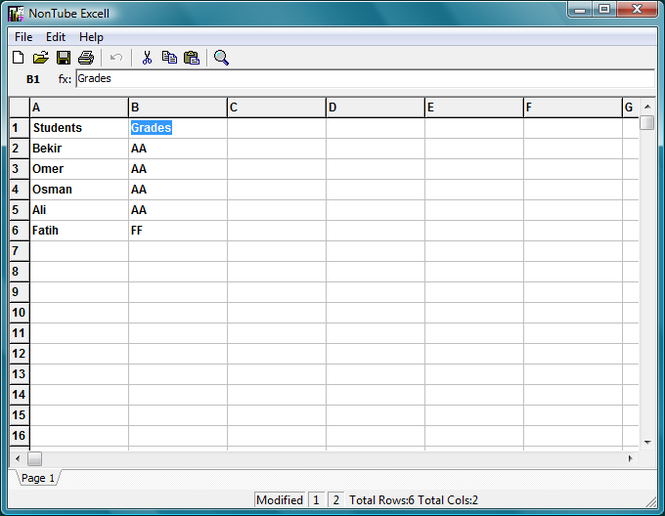
Task: Click the horizontal scrollbar thumb
Action: click(35, 458)
